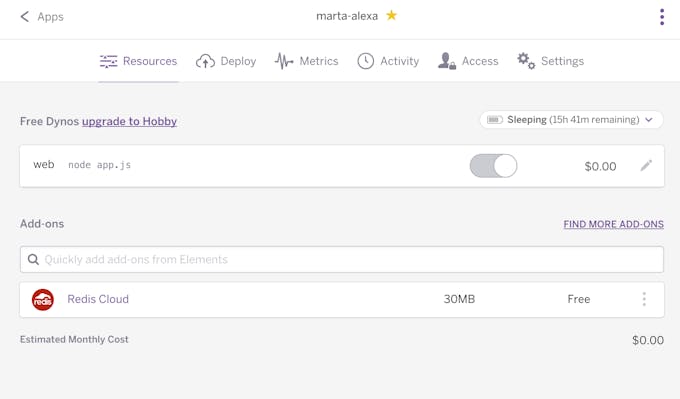Click the Metrics pulse icon

[x=284, y=61]
